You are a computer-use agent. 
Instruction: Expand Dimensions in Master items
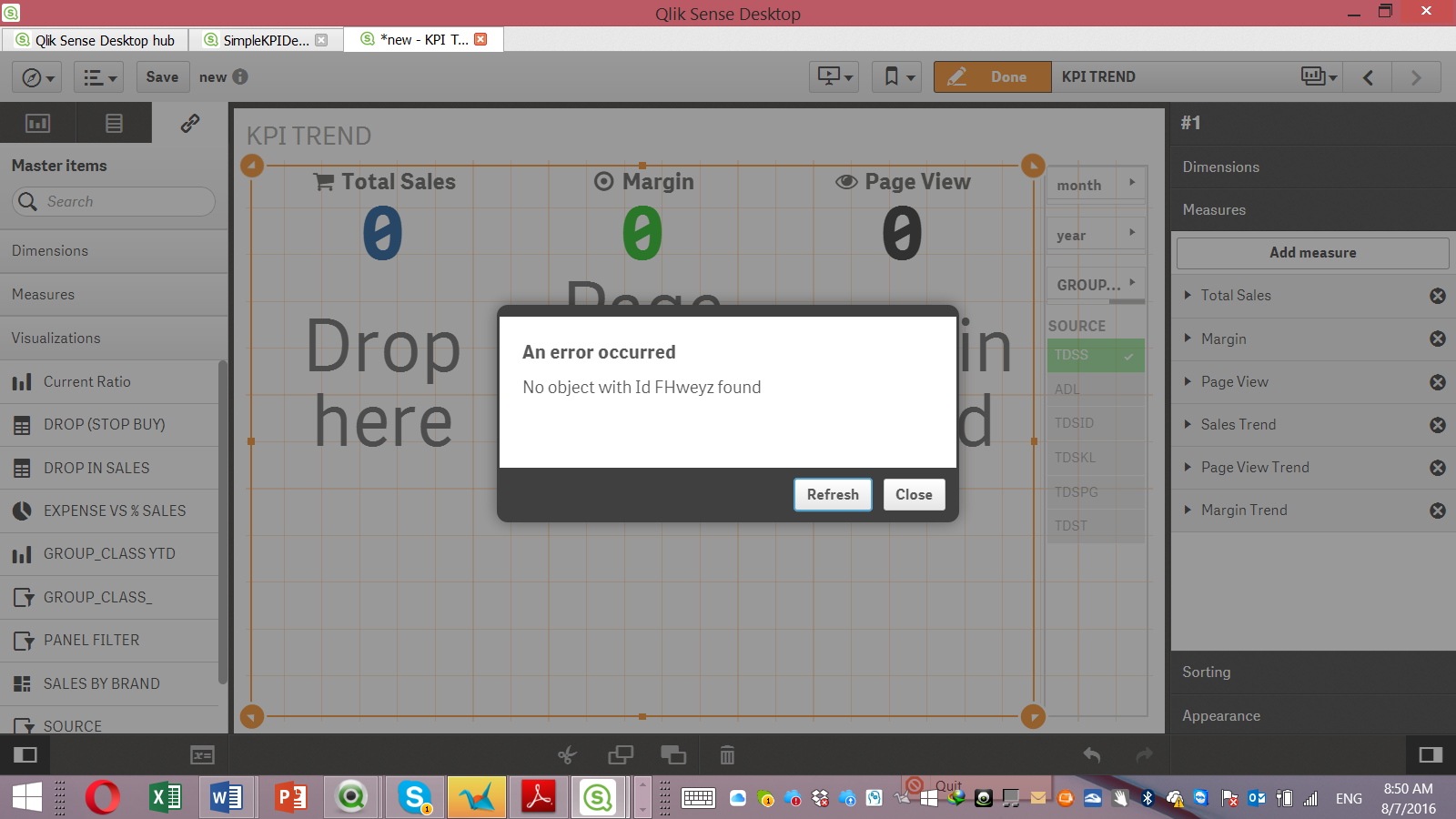tap(114, 251)
